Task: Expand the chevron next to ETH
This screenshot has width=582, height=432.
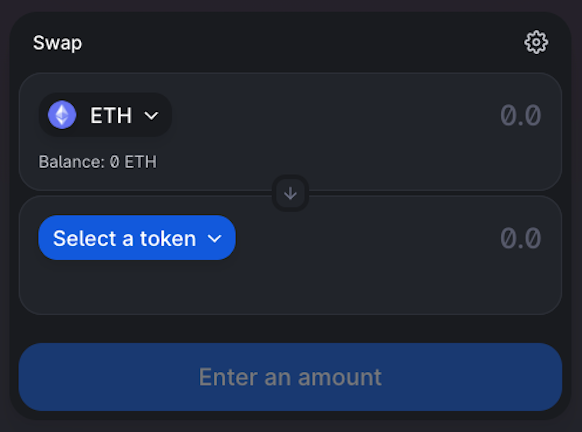Action: [151, 116]
